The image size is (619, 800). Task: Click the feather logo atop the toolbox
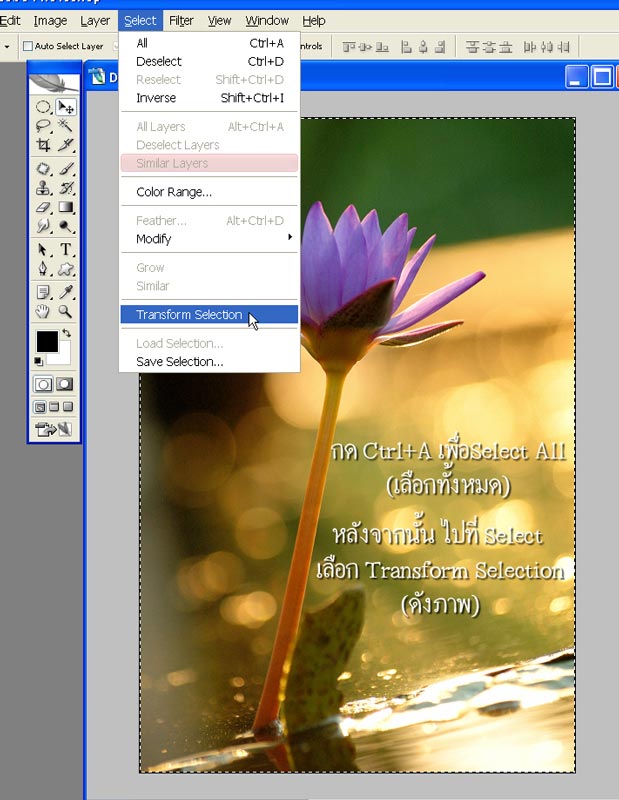(54, 83)
